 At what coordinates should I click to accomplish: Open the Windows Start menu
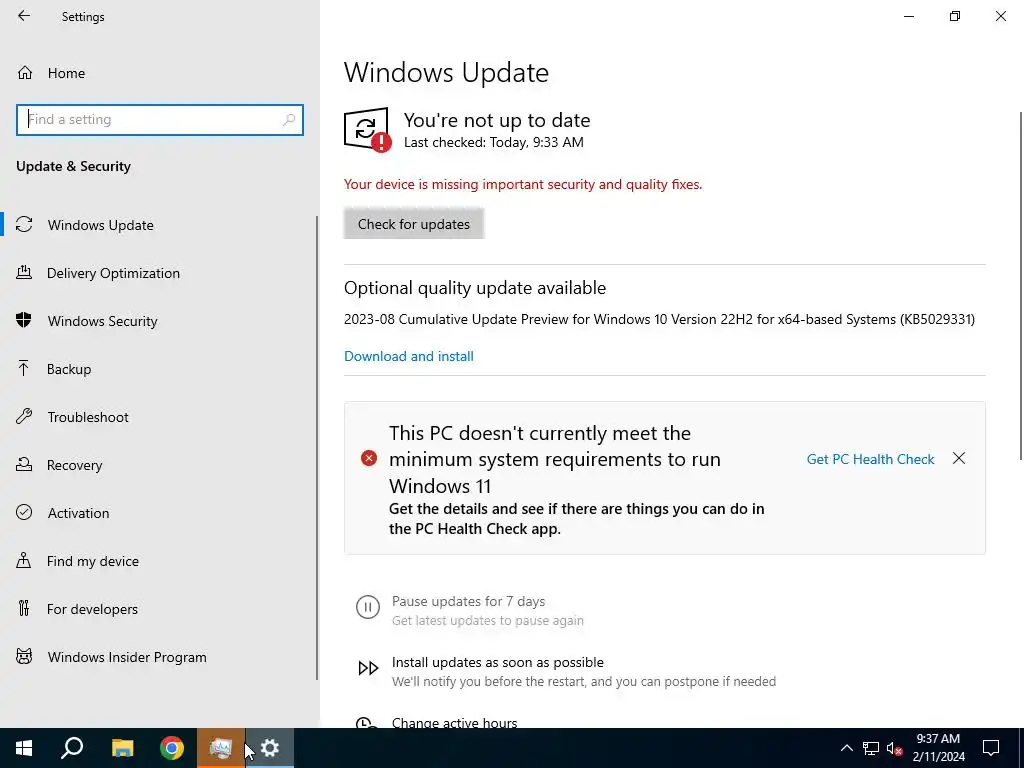tap(24, 748)
